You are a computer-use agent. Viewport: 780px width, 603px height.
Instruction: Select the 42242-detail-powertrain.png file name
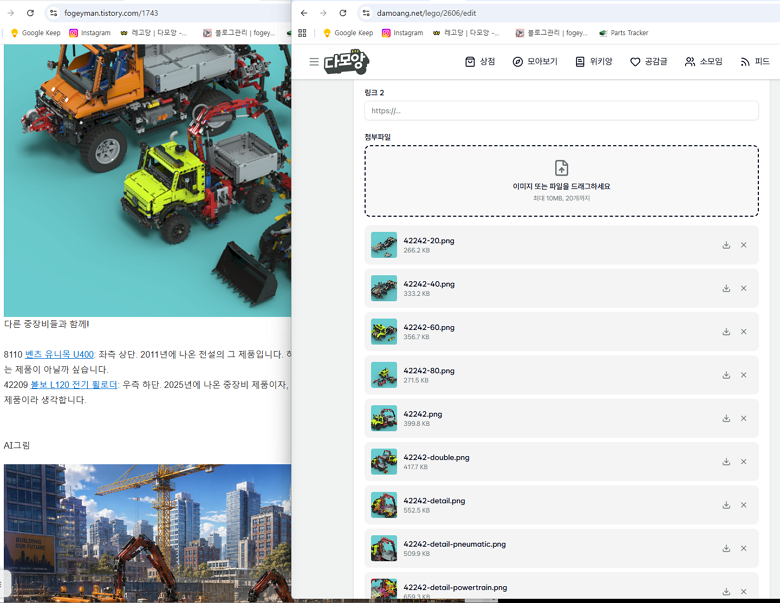pos(455,587)
